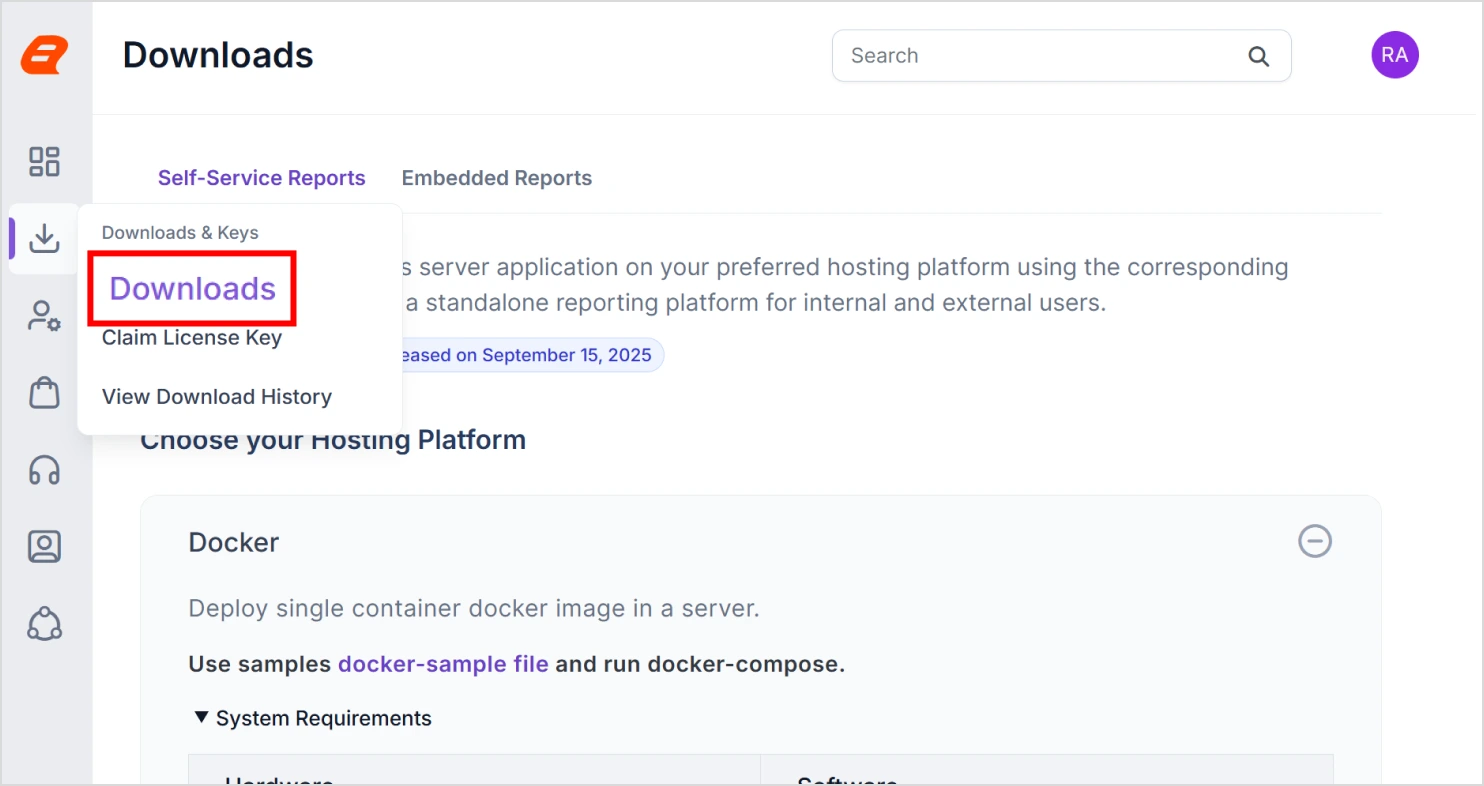Expand the Downloads & Keys menu group
This screenshot has height=786, width=1484.
180,232
